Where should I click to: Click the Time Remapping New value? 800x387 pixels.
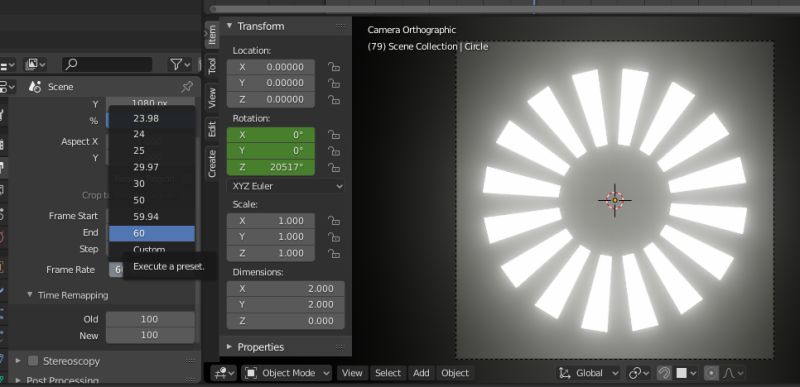point(150,335)
